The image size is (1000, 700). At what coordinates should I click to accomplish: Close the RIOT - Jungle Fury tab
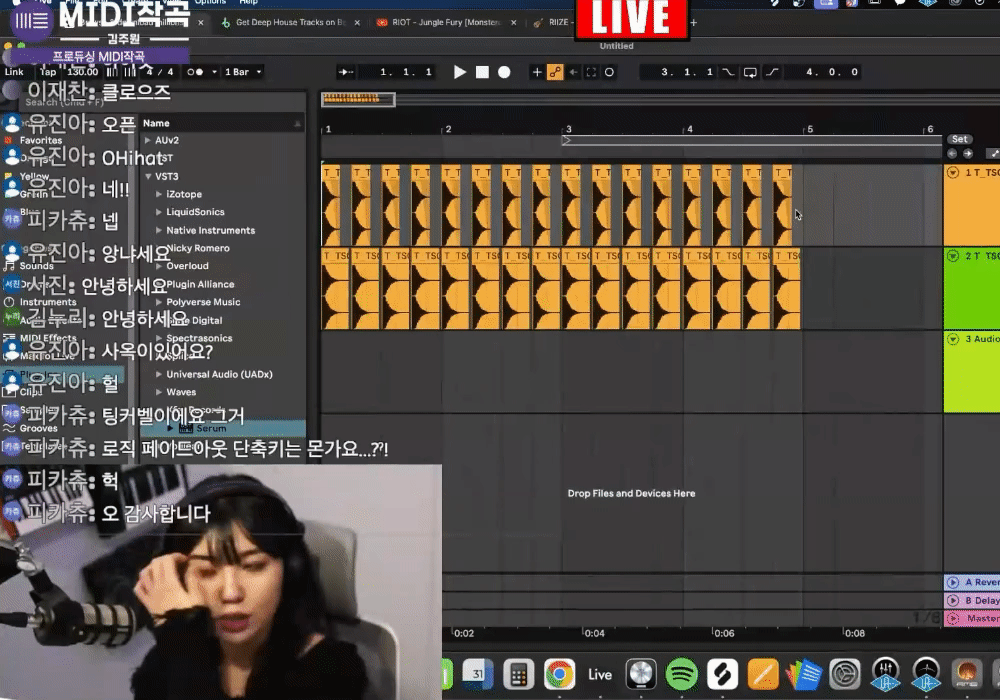click(x=513, y=22)
